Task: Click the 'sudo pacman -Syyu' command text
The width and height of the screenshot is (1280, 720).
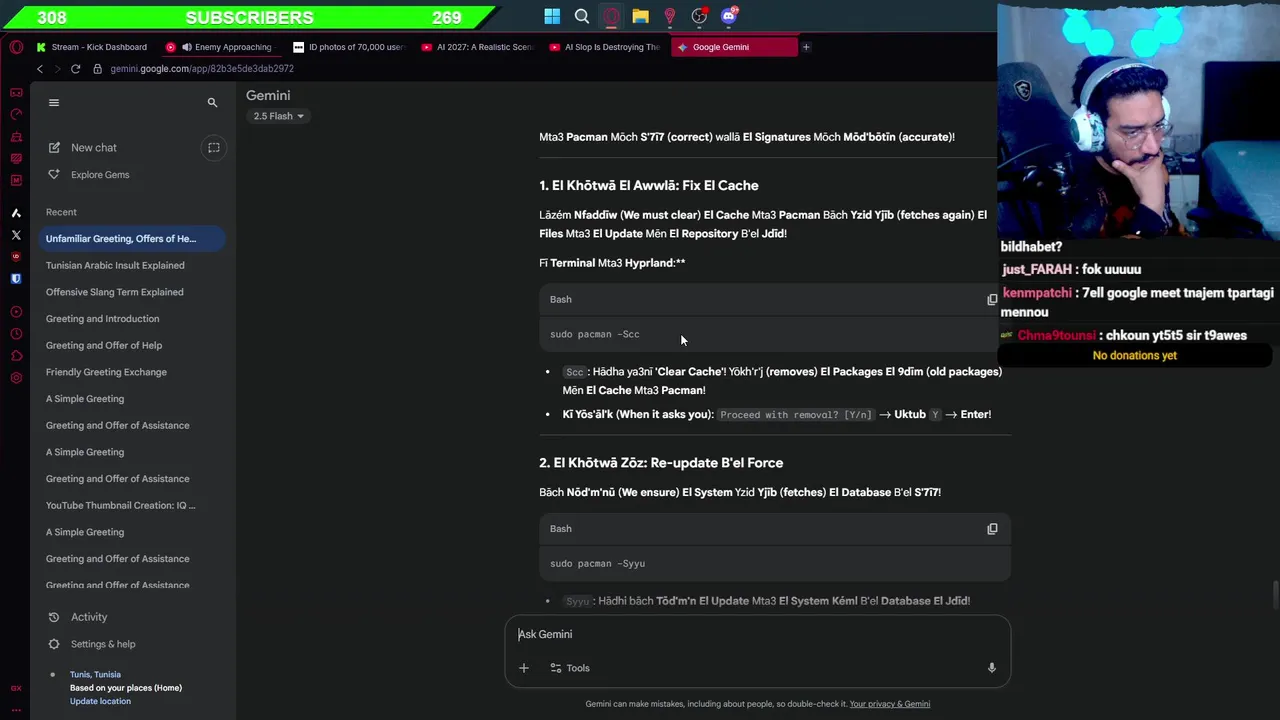Action: pos(597,564)
